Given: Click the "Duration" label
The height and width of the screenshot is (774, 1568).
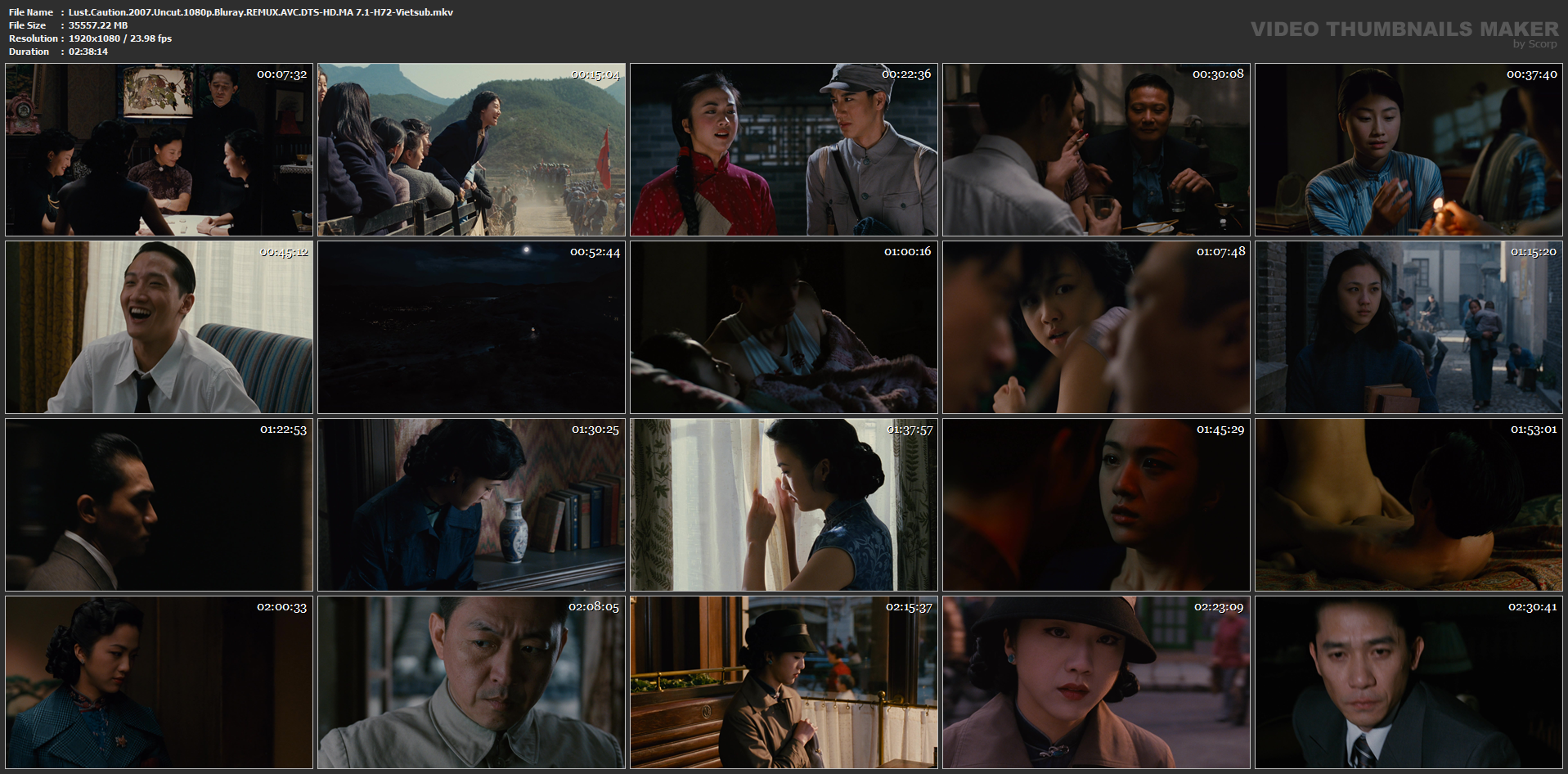Looking at the screenshot, I should (29, 52).
